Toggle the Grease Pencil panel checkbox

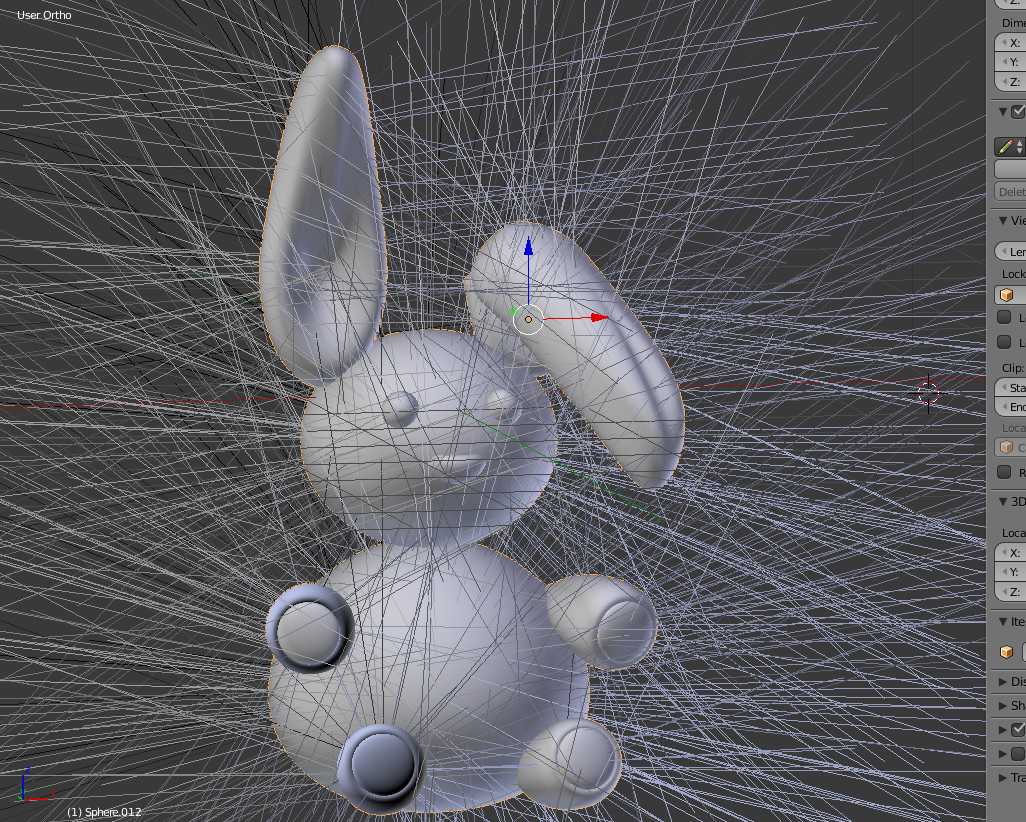1018,111
